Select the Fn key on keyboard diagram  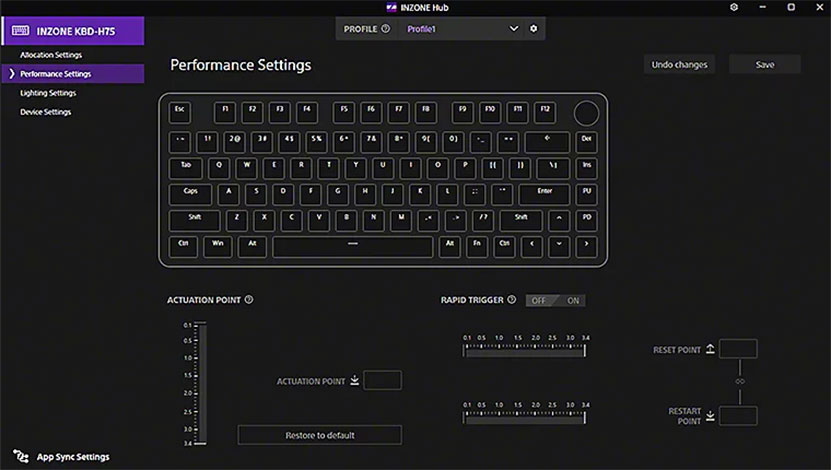coord(477,247)
